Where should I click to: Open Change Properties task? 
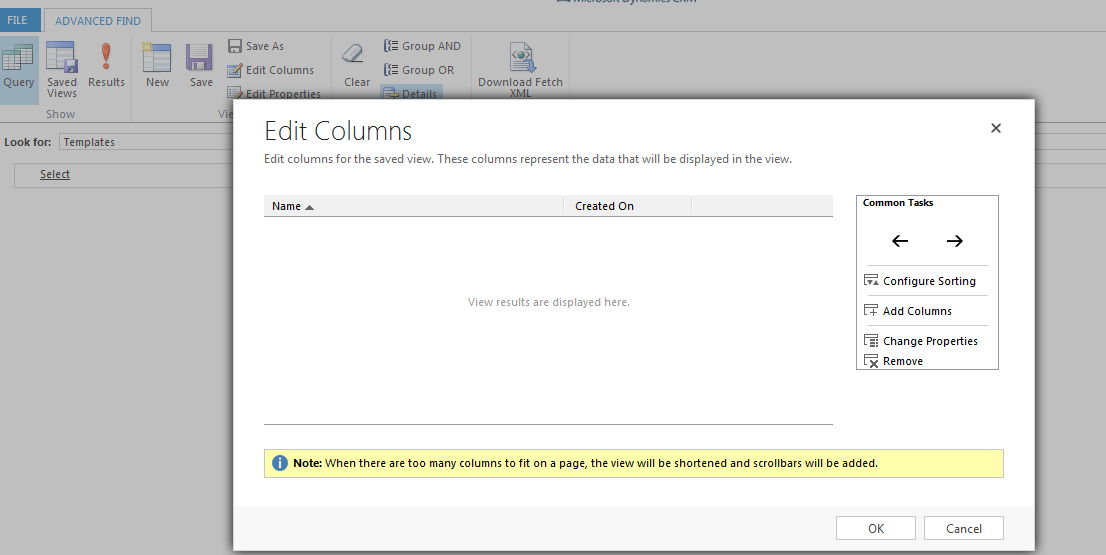(x=920, y=341)
